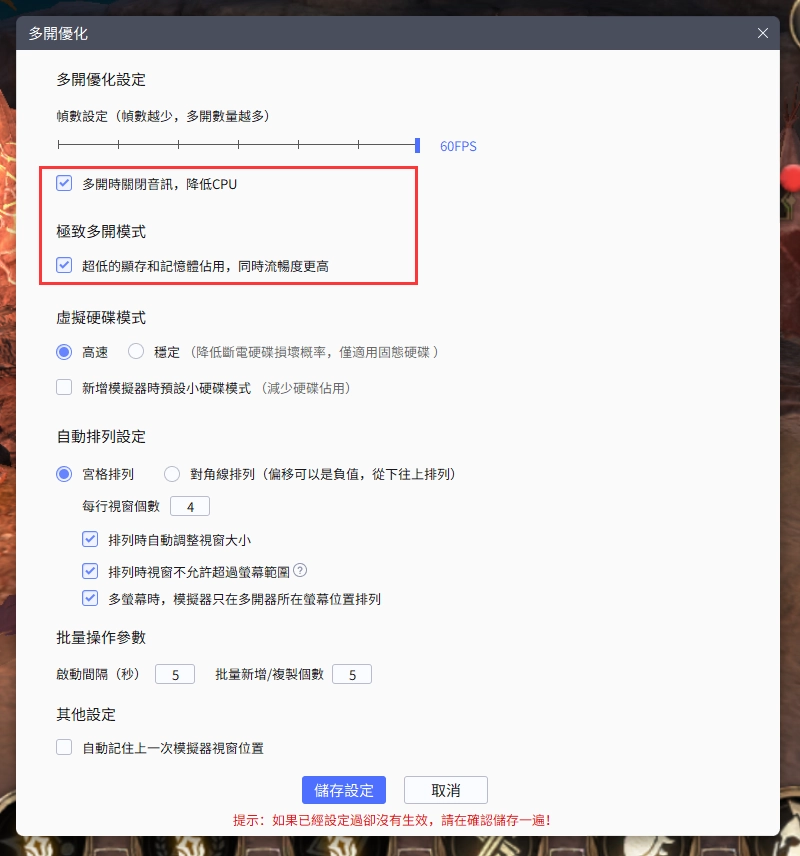
Task: Click the 虛擬硬碟模式 heading
Action: pos(101,318)
